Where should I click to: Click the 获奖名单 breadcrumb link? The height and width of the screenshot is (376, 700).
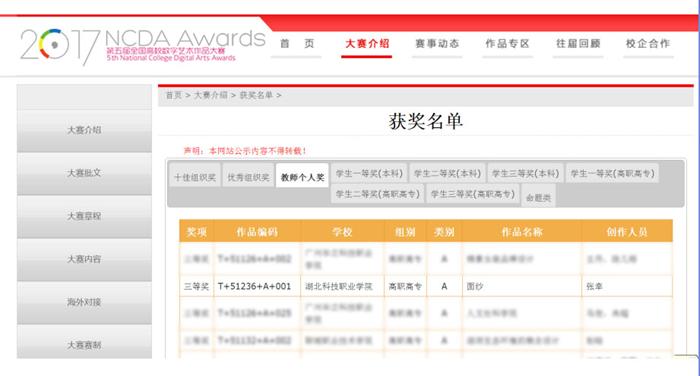tap(256, 95)
